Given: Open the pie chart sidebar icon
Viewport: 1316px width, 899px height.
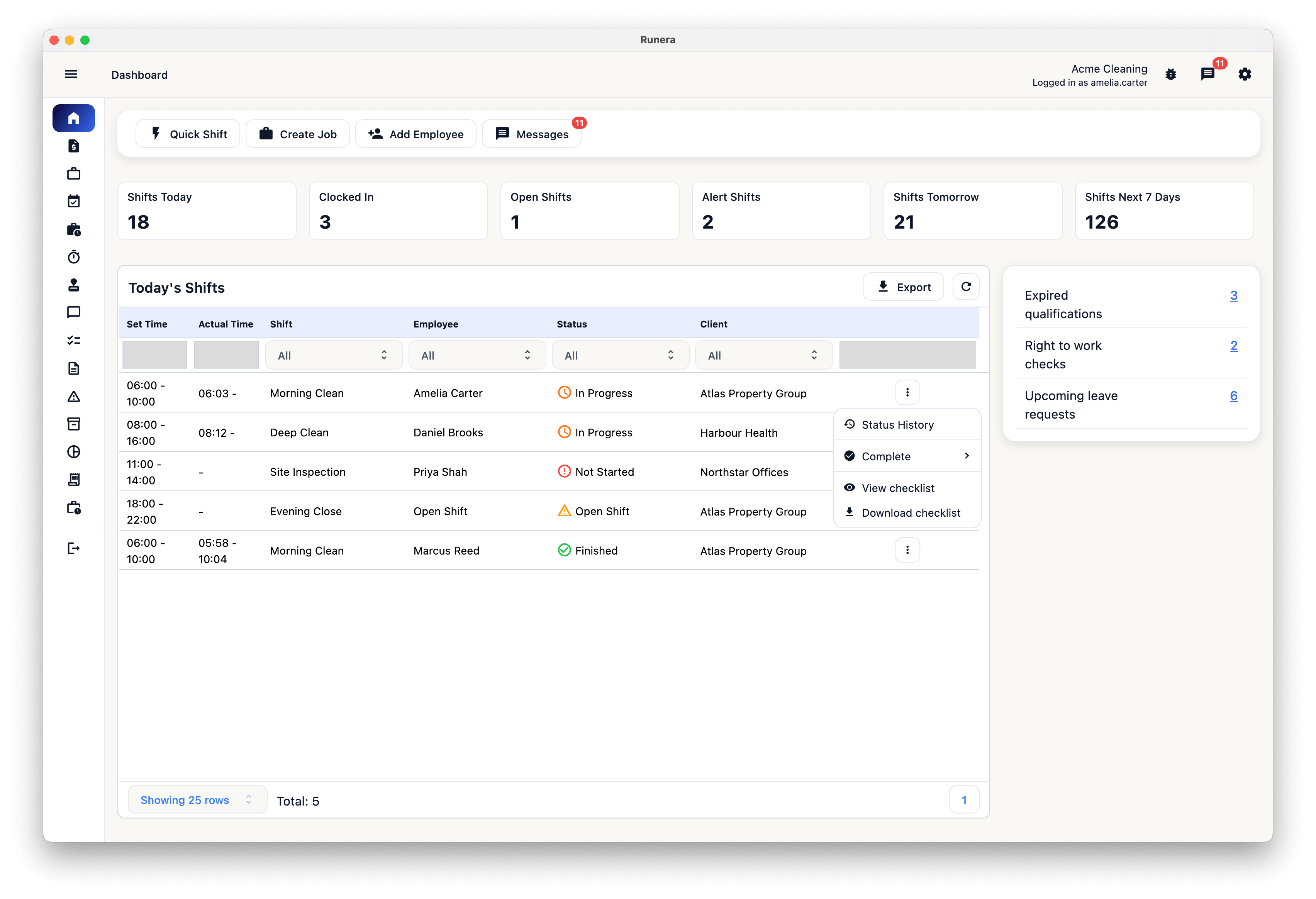Looking at the screenshot, I should (74, 452).
